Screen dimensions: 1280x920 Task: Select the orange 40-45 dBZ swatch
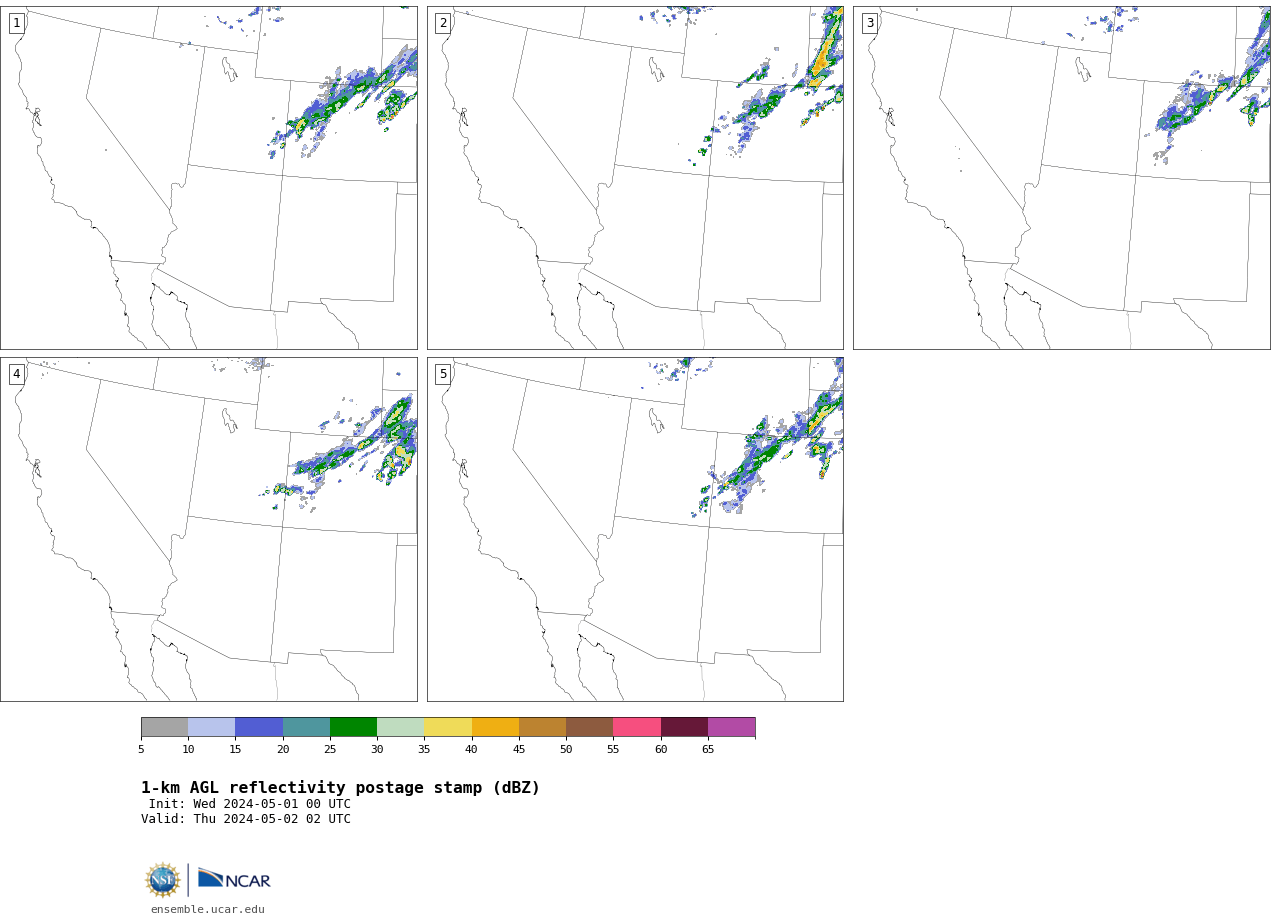pyautogui.click(x=495, y=727)
